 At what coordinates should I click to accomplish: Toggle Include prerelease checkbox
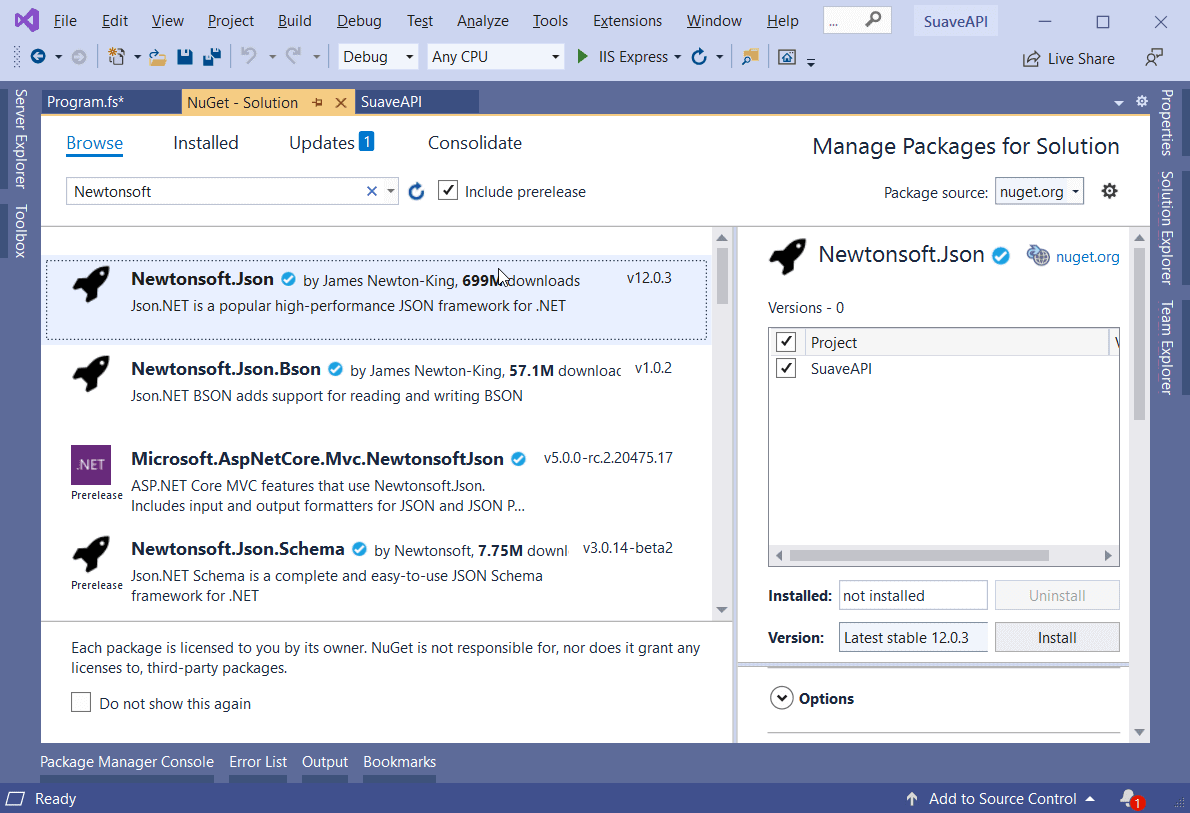448,191
